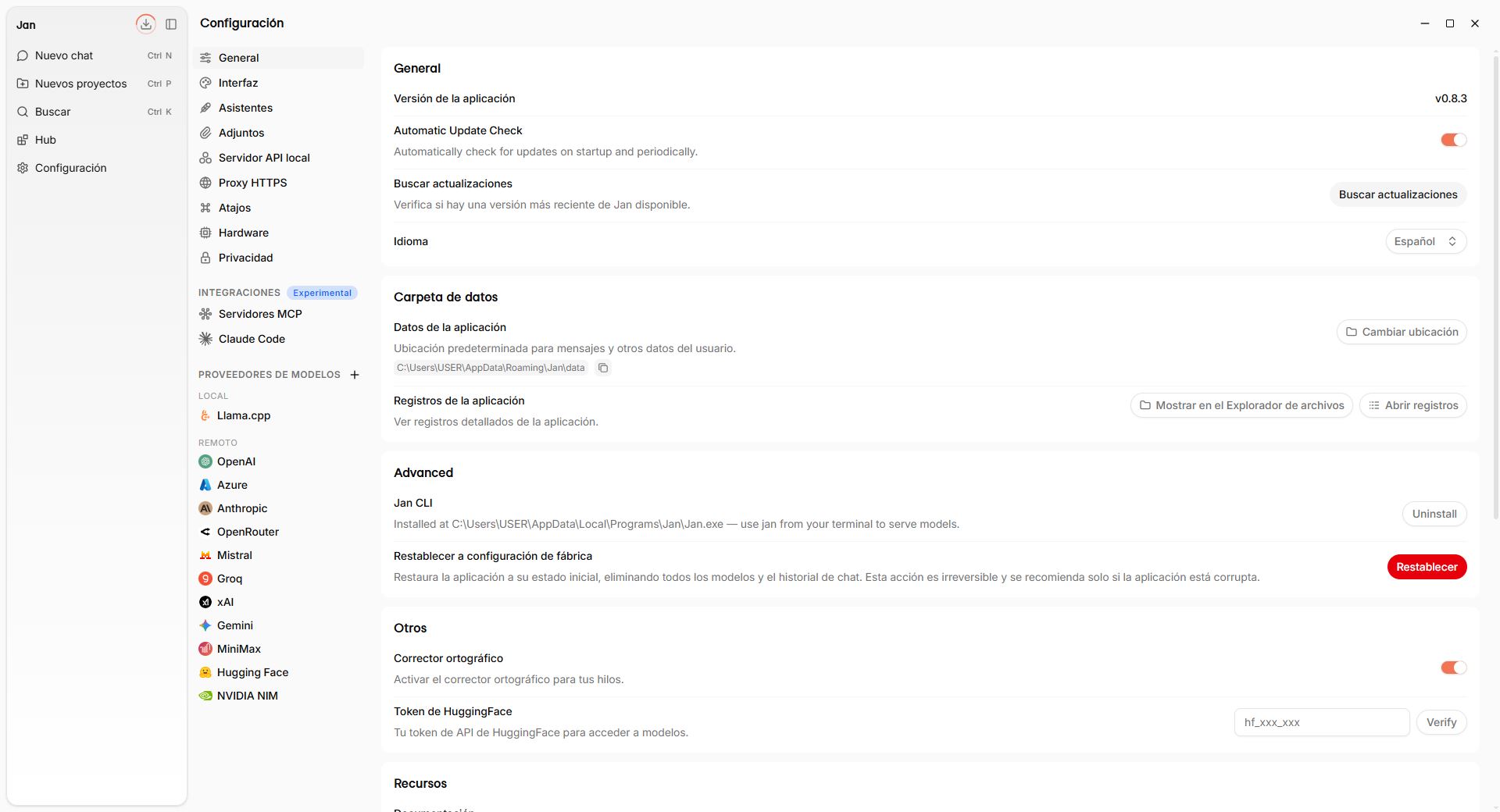Click the xAI logo icon
The height and width of the screenshot is (812, 1500).
tap(205, 602)
